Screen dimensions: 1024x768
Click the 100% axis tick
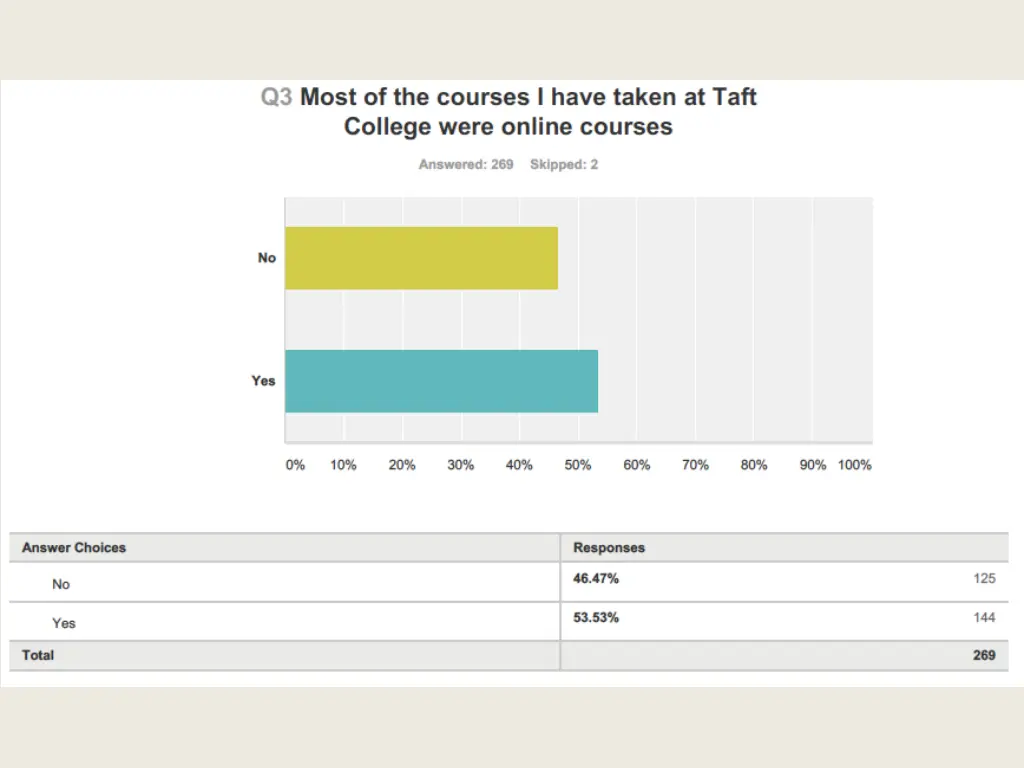pos(854,465)
